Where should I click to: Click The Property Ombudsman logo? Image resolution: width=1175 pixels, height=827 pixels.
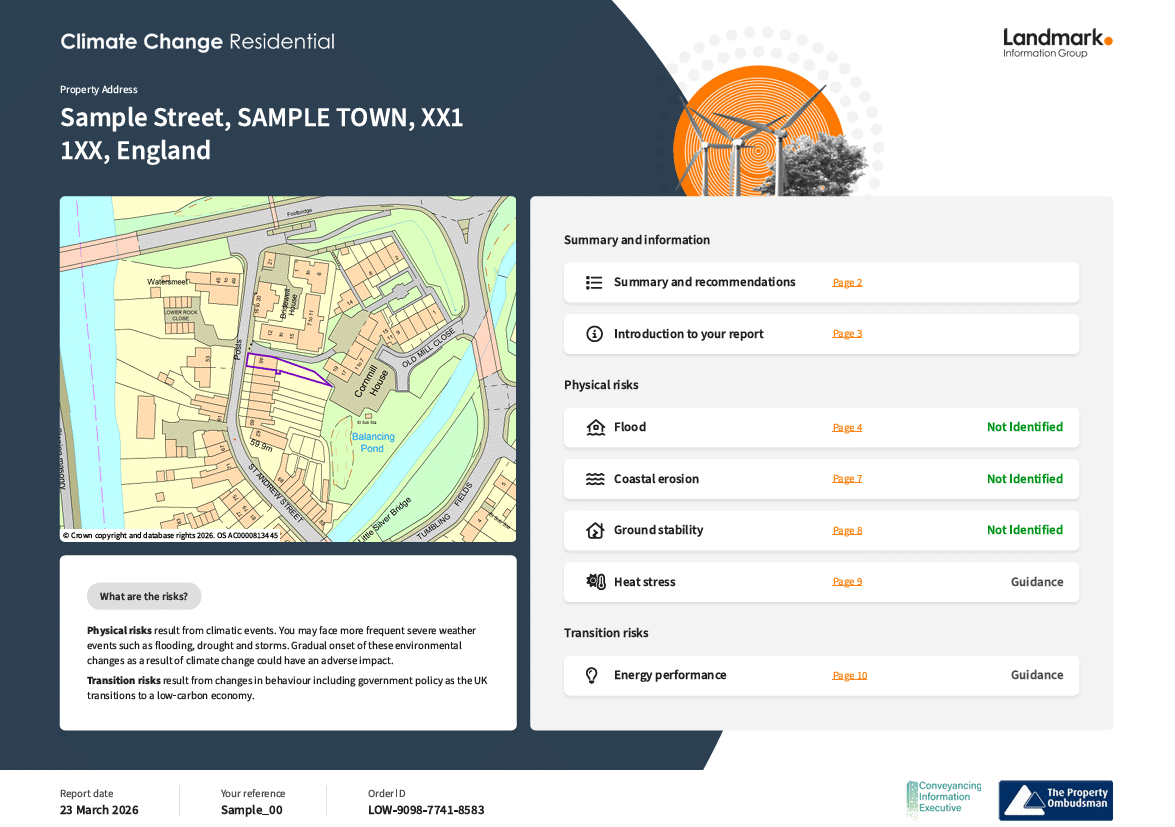(1055, 800)
